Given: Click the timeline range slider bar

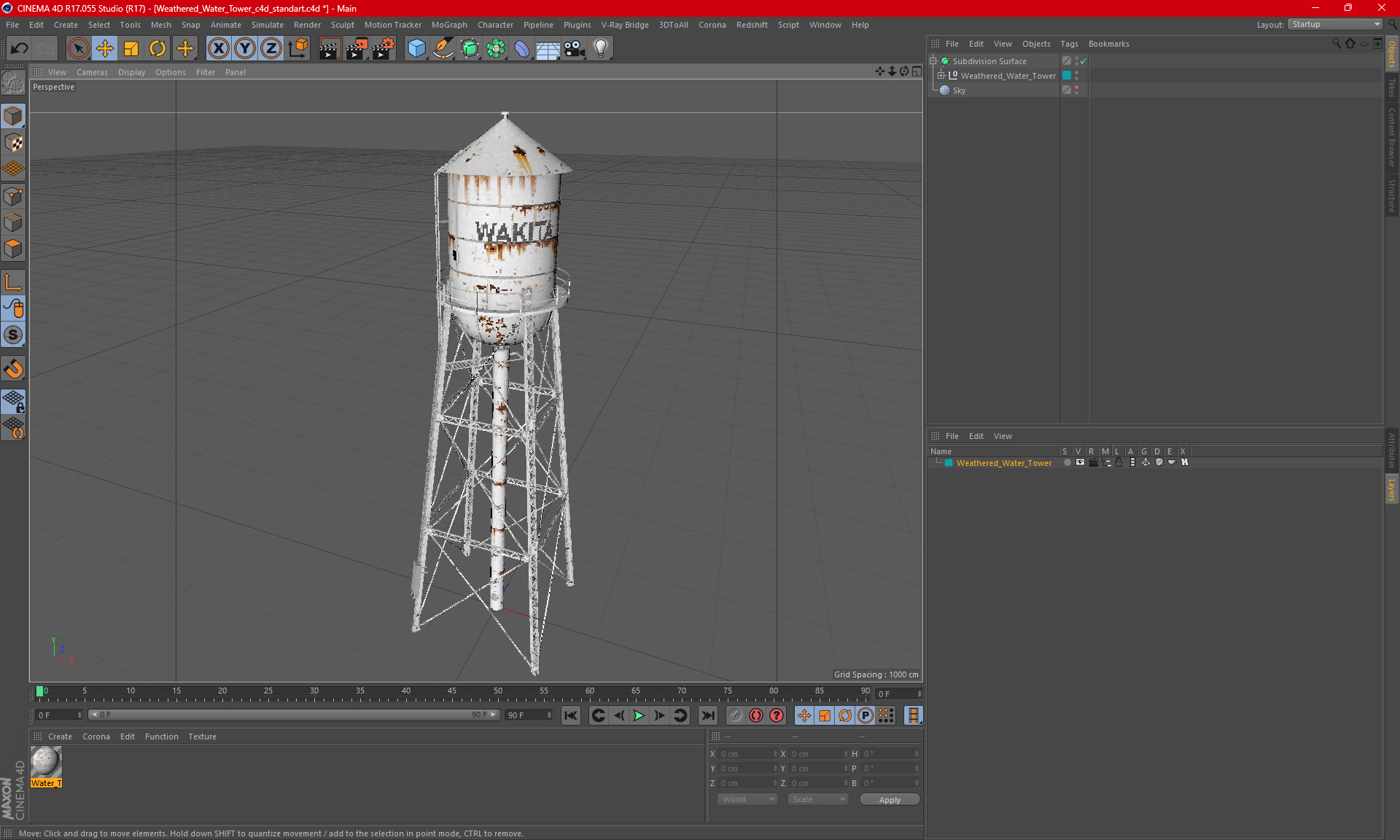Looking at the screenshot, I should [294, 715].
